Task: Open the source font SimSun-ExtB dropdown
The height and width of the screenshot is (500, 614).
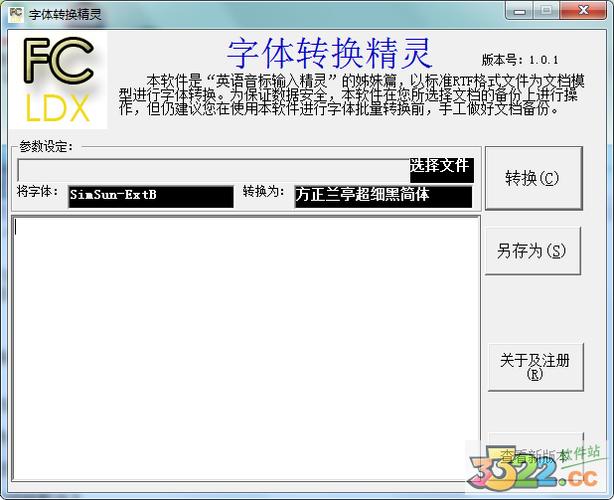Action: (x=151, y=196)
